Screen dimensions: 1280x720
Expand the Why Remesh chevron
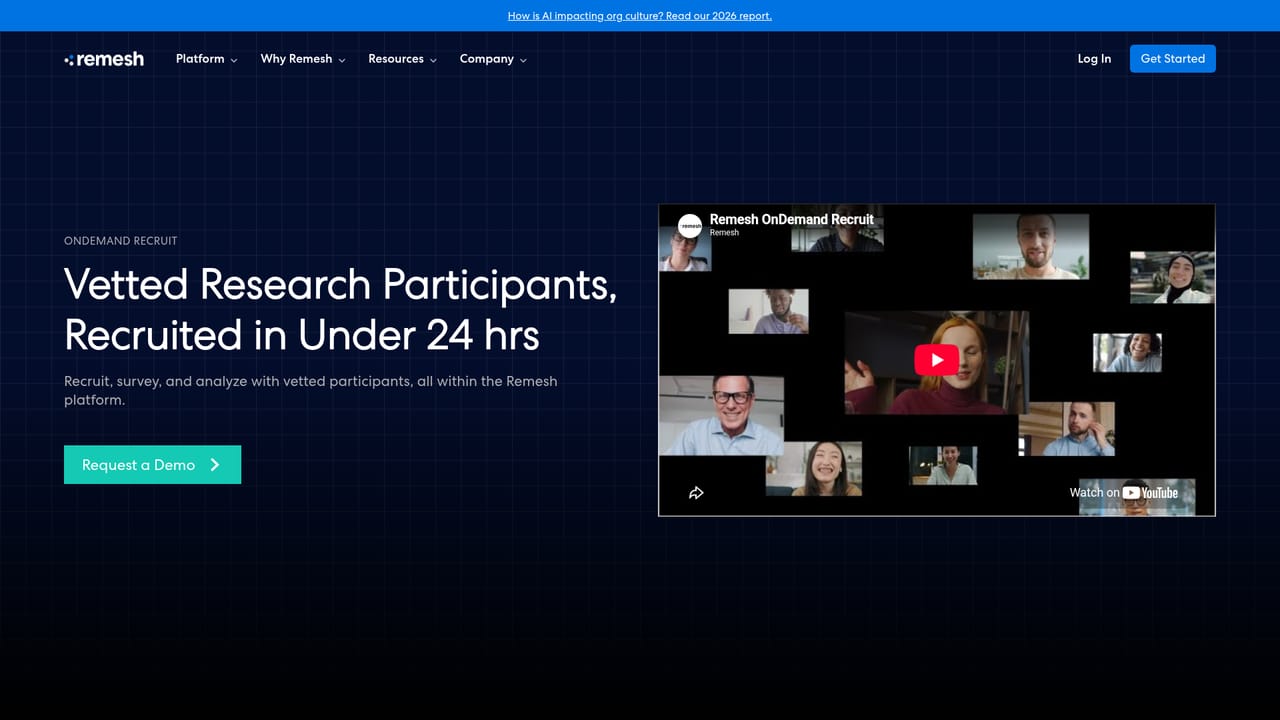tap(342, 60)
